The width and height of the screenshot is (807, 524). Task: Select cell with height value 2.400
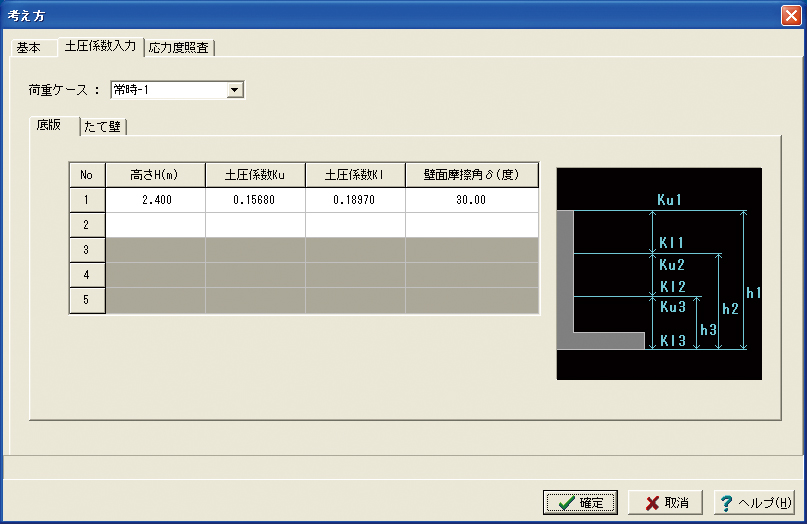[155, 200]
